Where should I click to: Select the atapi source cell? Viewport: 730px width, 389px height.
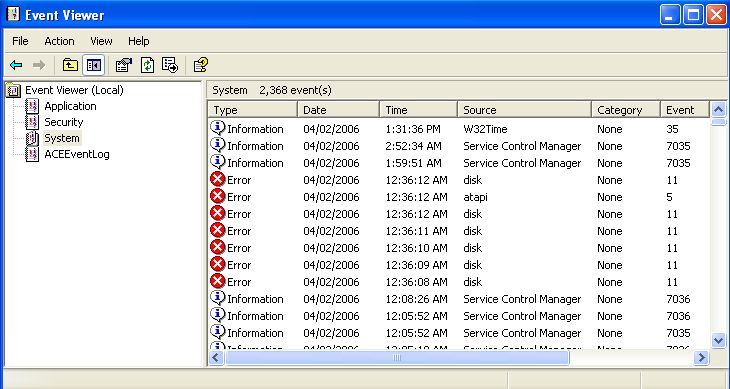475,197
